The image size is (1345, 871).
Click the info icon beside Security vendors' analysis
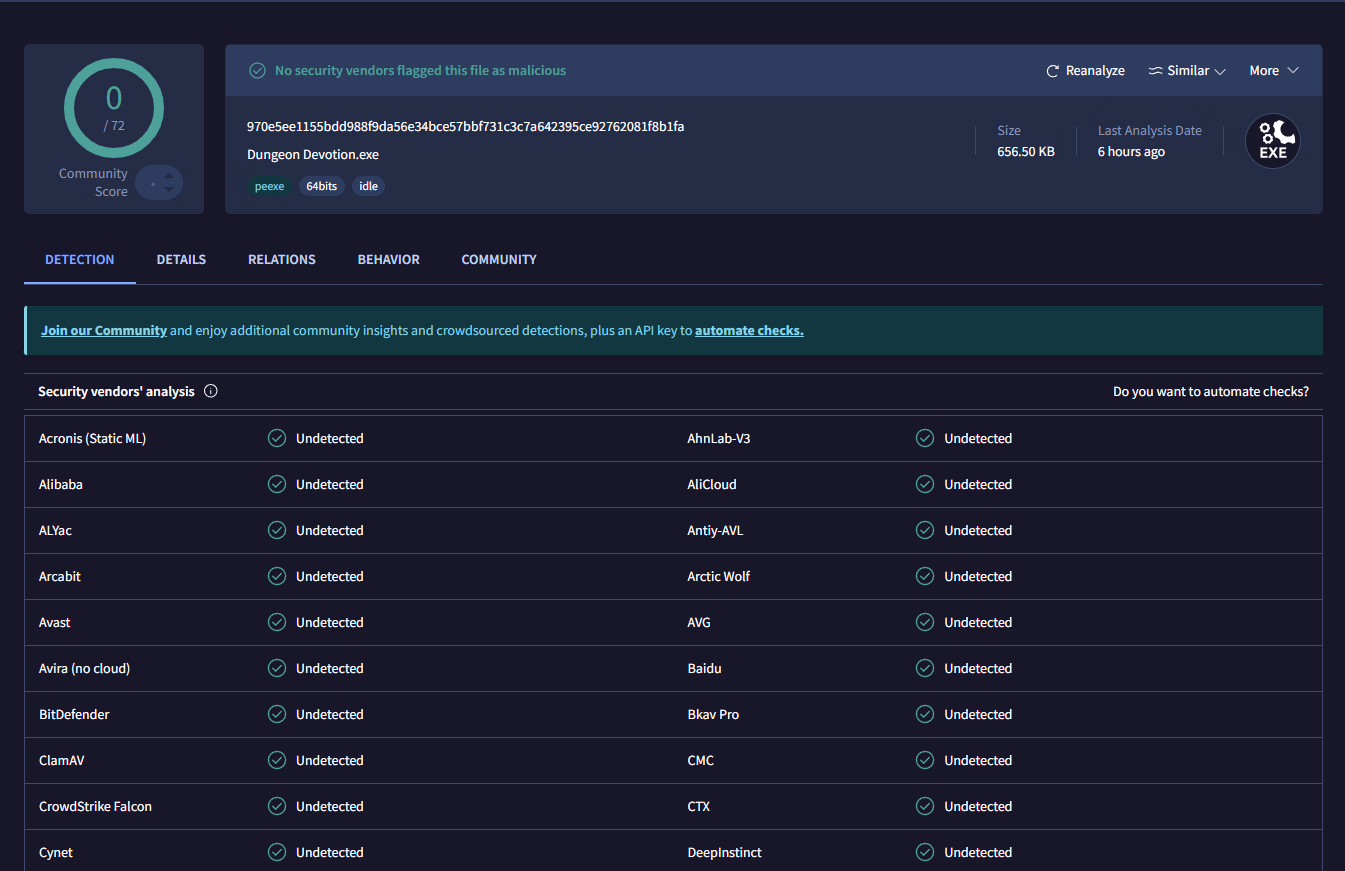(211, 391)
